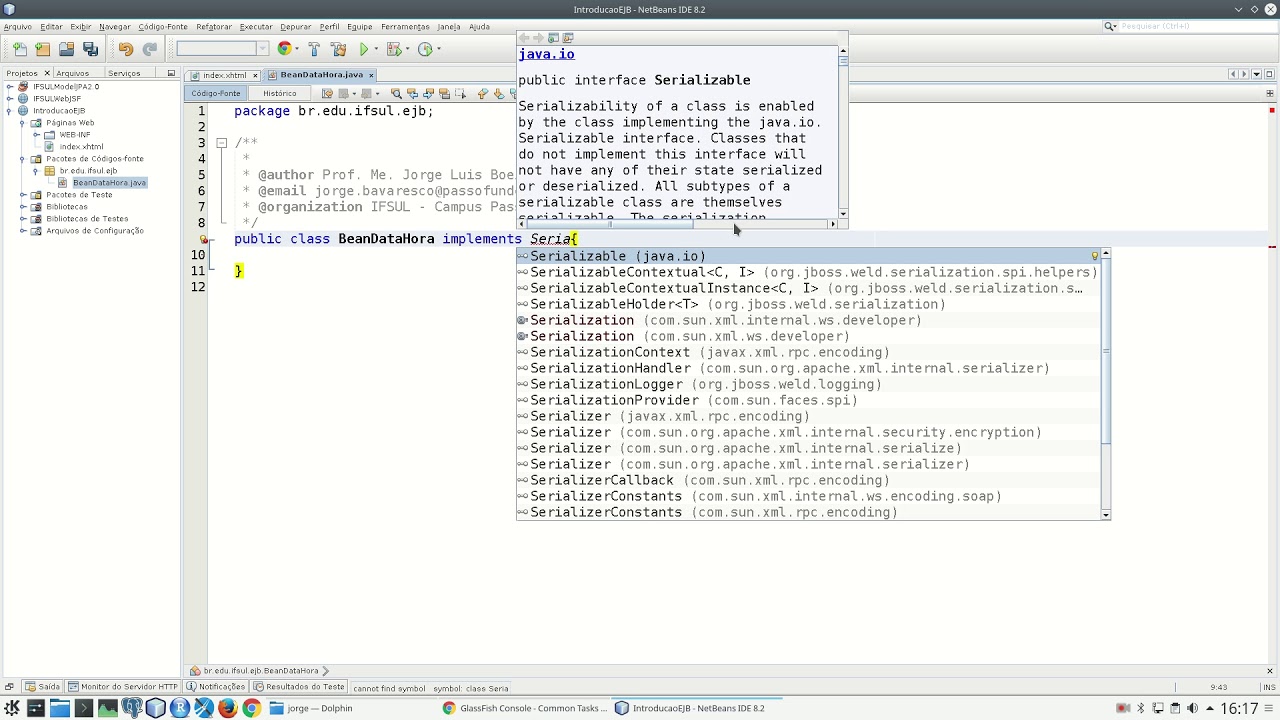This screenshot has width=1280, height=720.
Task: Collapse the Javadoc comment fold on line 3
Action: 222,143
